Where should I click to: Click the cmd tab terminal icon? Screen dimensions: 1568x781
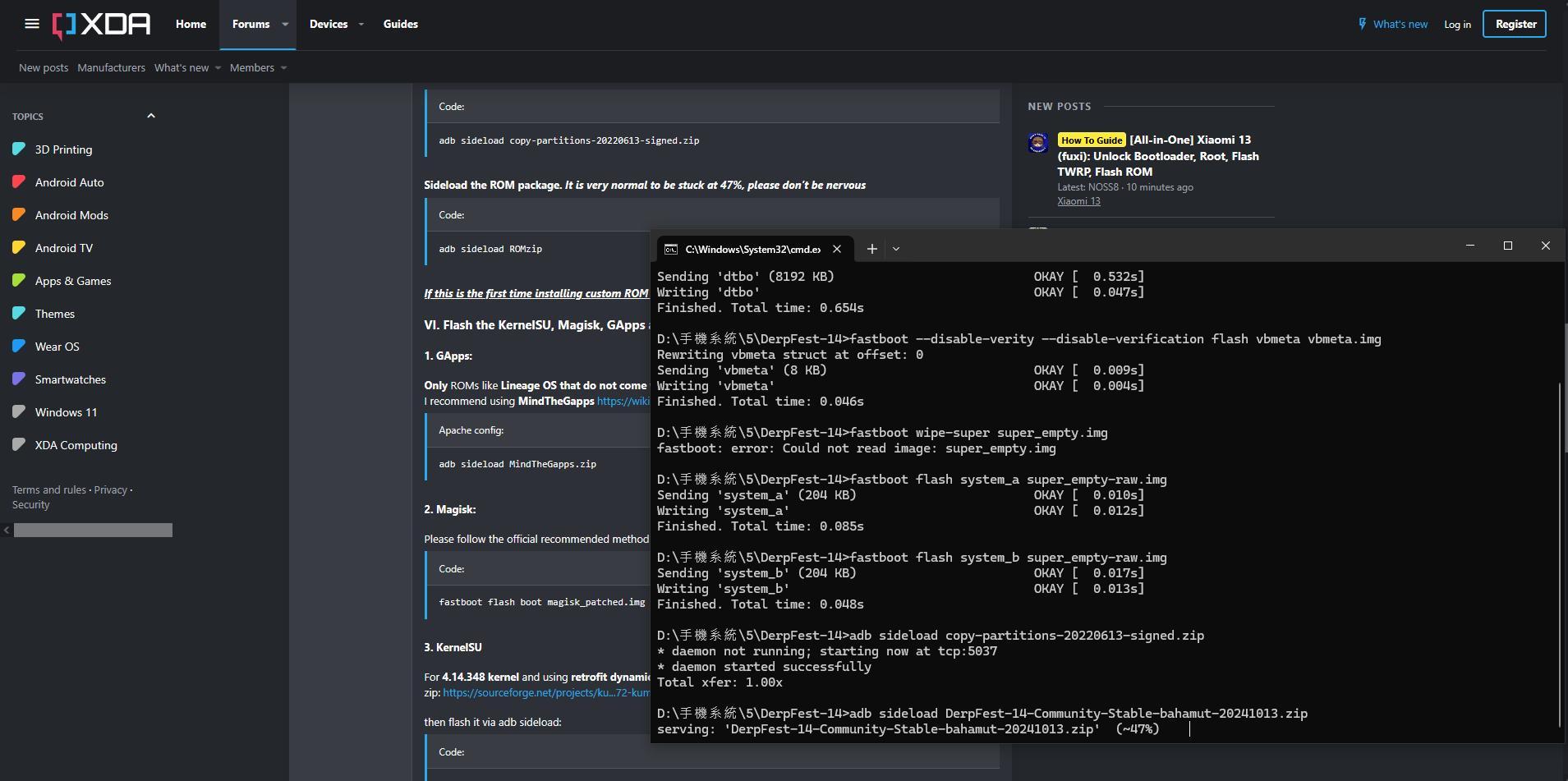[x=671, y=249]
